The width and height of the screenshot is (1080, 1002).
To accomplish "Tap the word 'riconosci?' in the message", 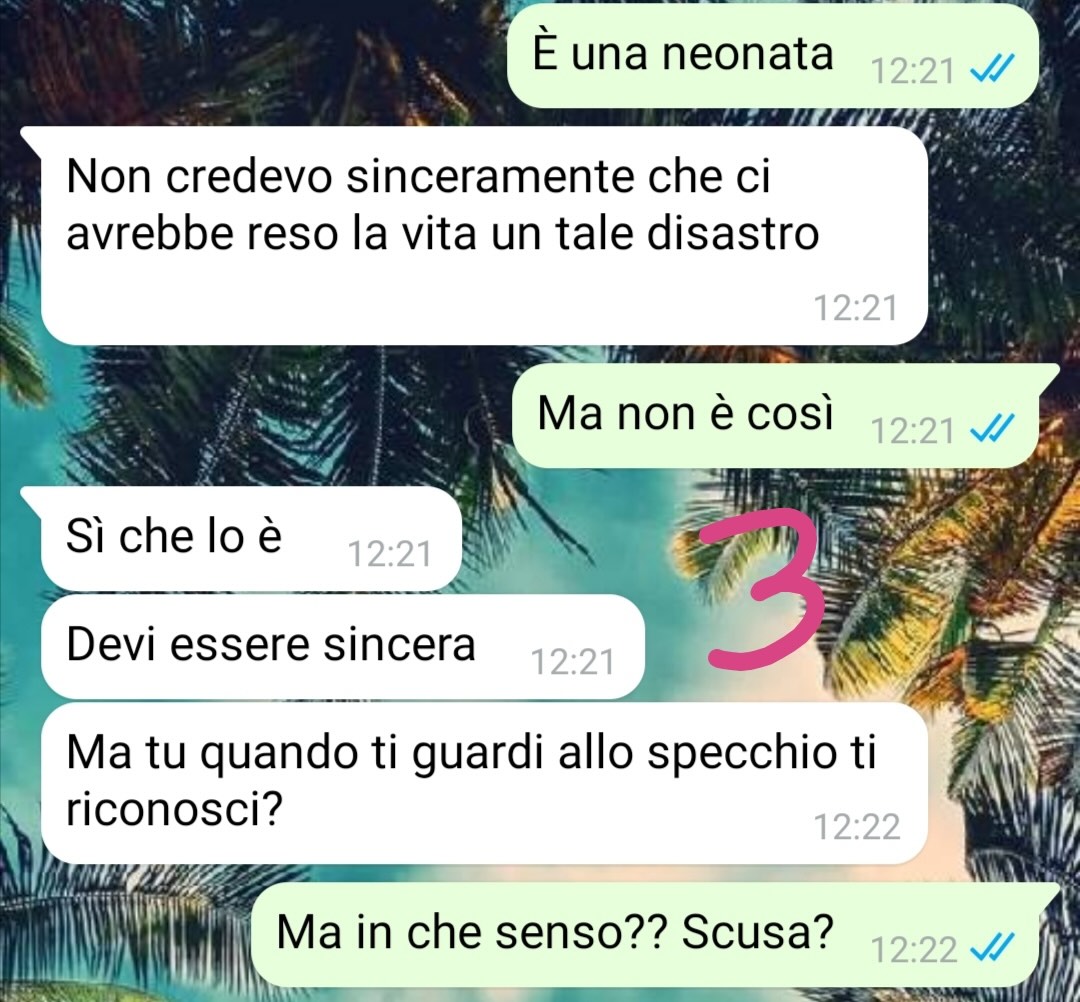I will point(174,808).
